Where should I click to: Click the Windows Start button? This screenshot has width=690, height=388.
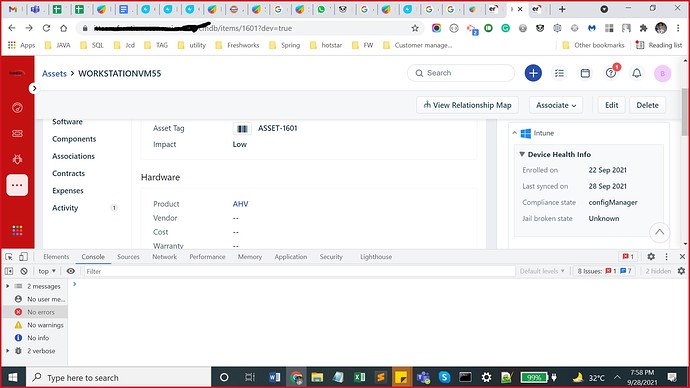pyautogui.click(x=13, y=377)
